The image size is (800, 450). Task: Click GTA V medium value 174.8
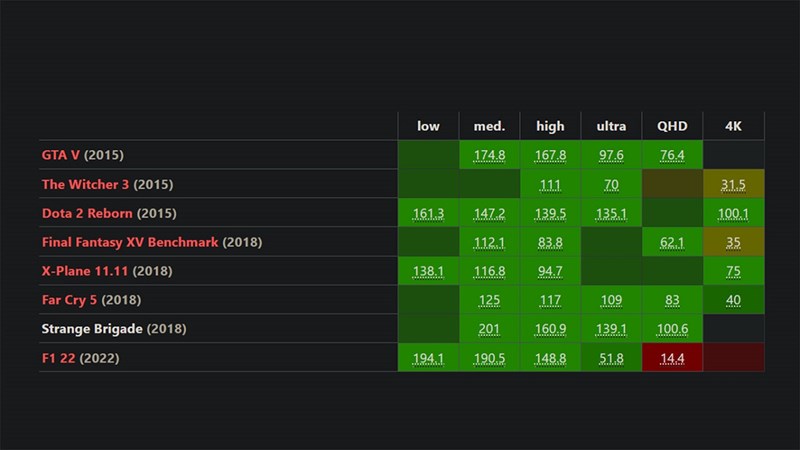tap(489, 155)
